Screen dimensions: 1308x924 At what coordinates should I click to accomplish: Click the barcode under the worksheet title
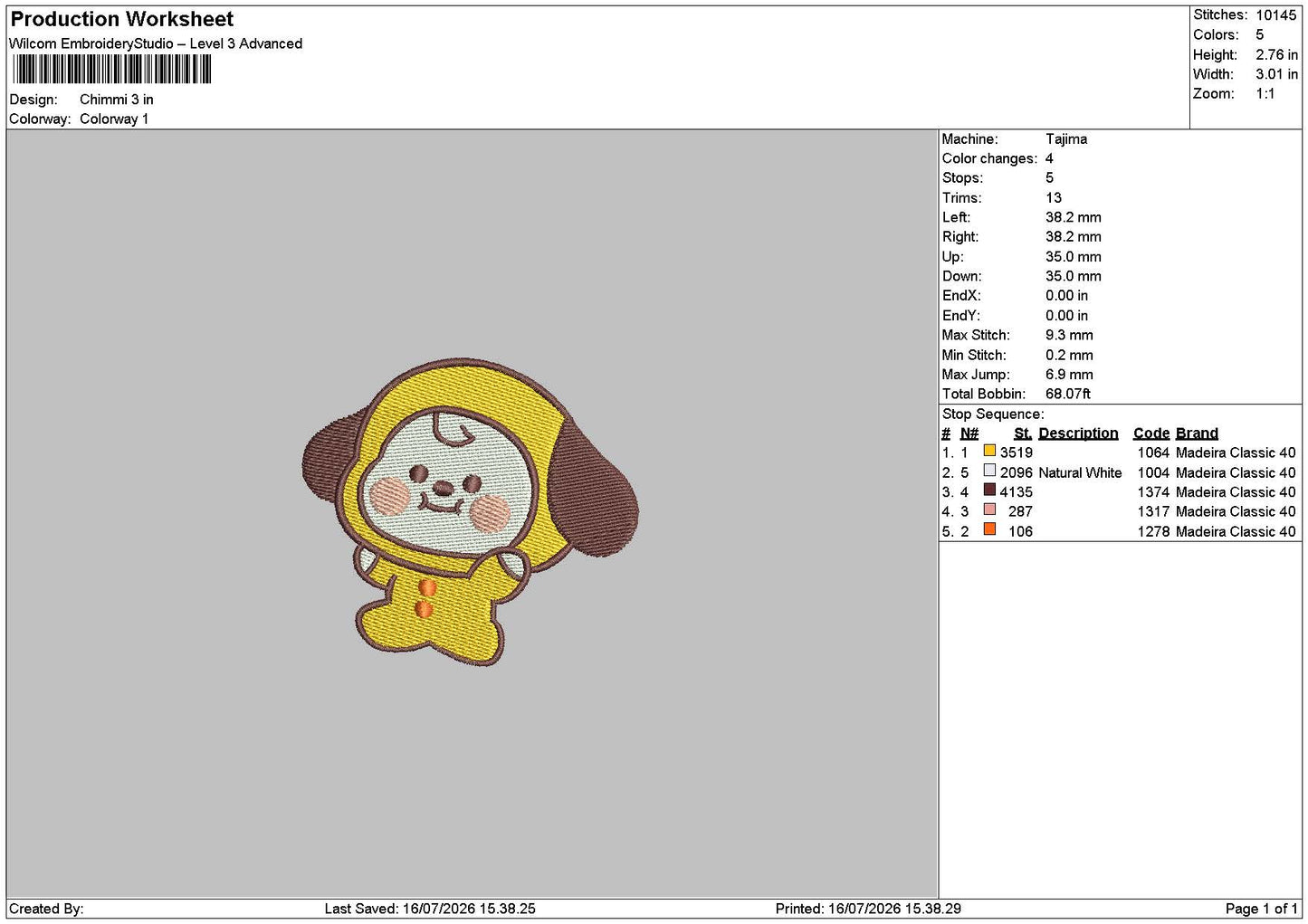pyautogui.click(x=112, y=70)
